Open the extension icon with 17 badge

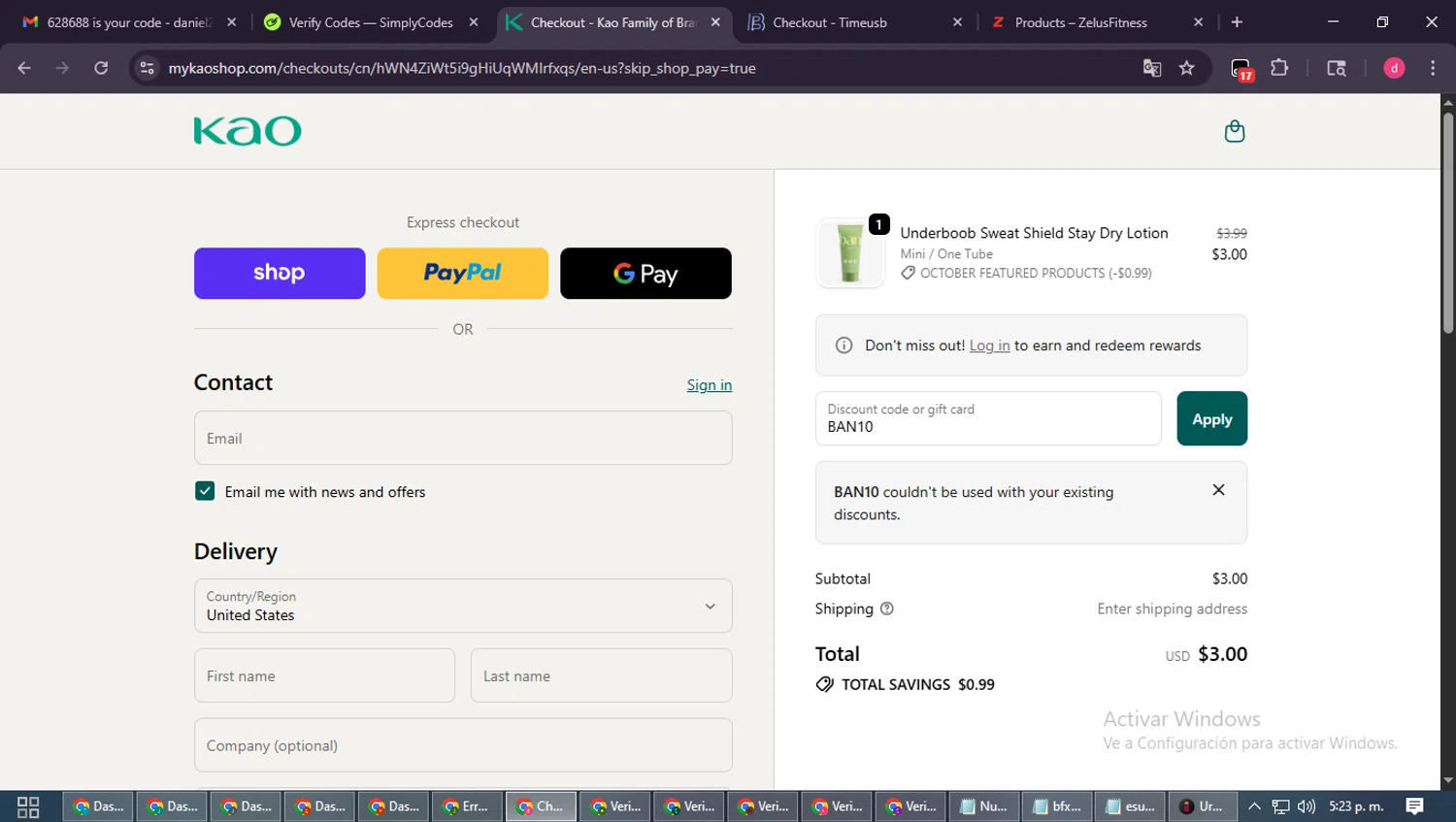click(1241, 69)
